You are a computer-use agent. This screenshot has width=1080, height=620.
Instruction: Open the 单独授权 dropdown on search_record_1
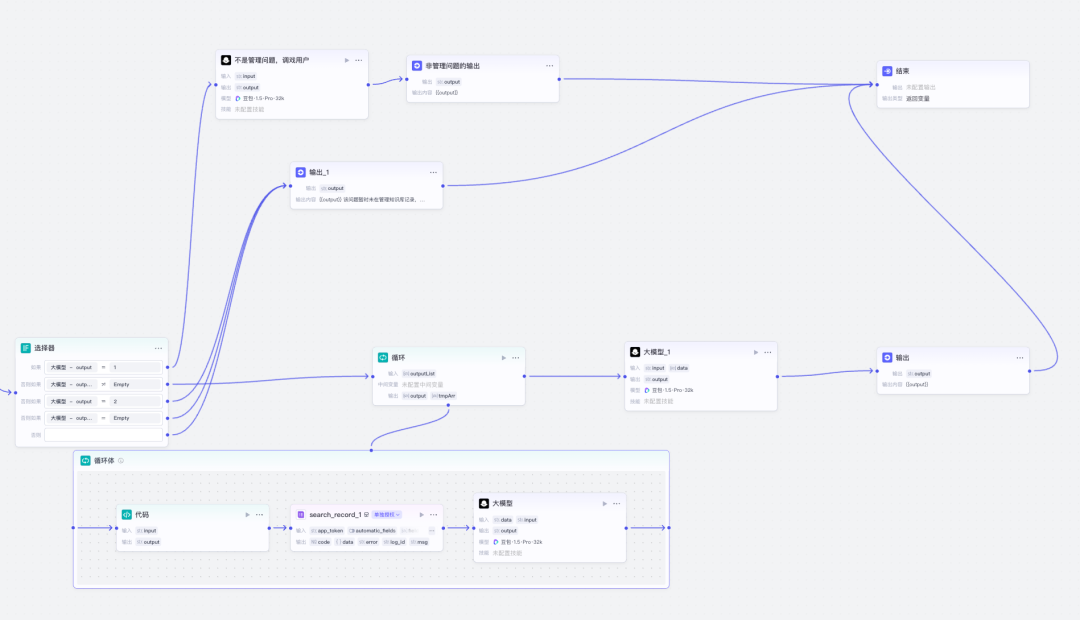point(387,515)
